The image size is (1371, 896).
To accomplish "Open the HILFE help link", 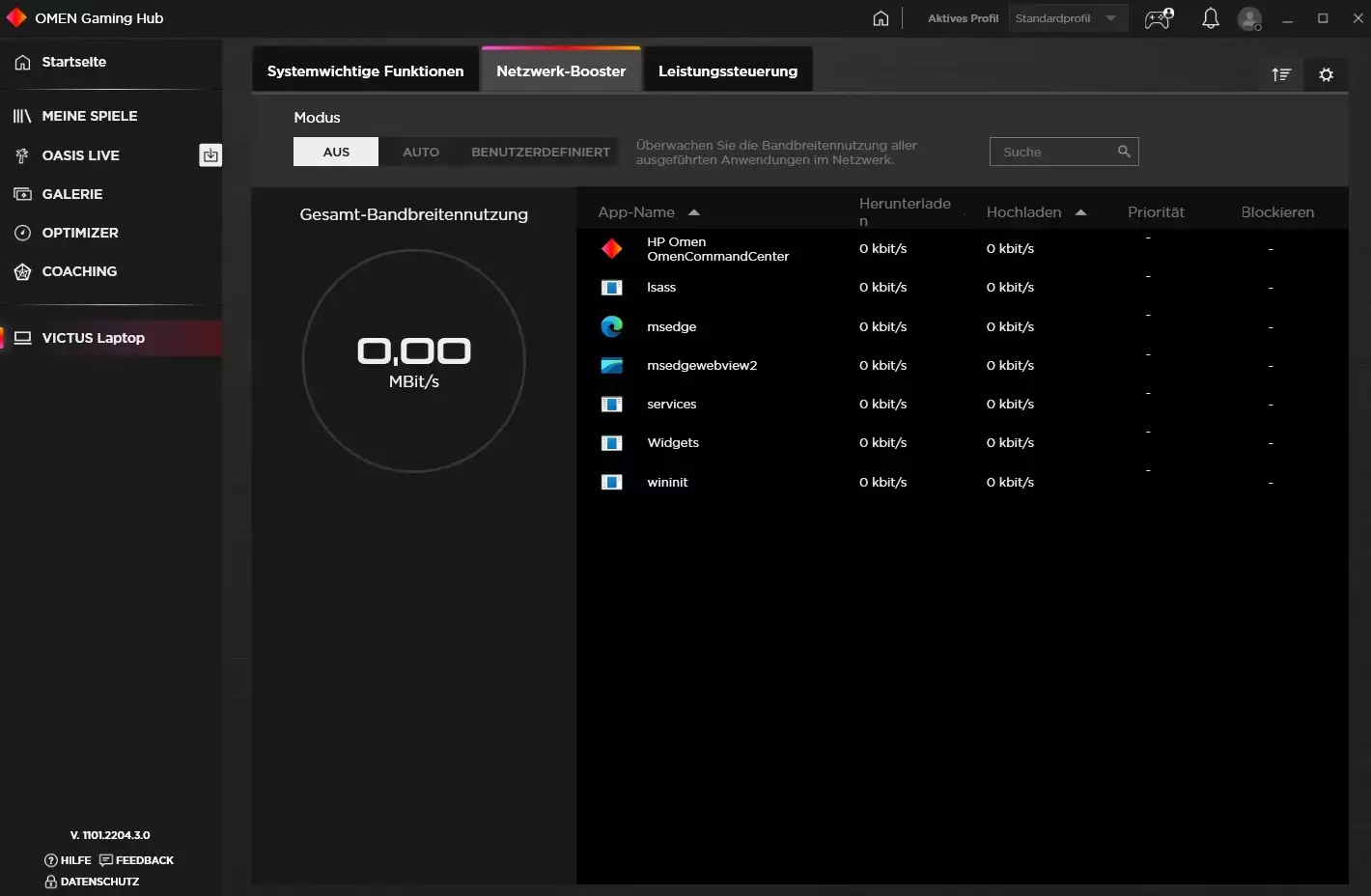I will click(x=68, y=860).
